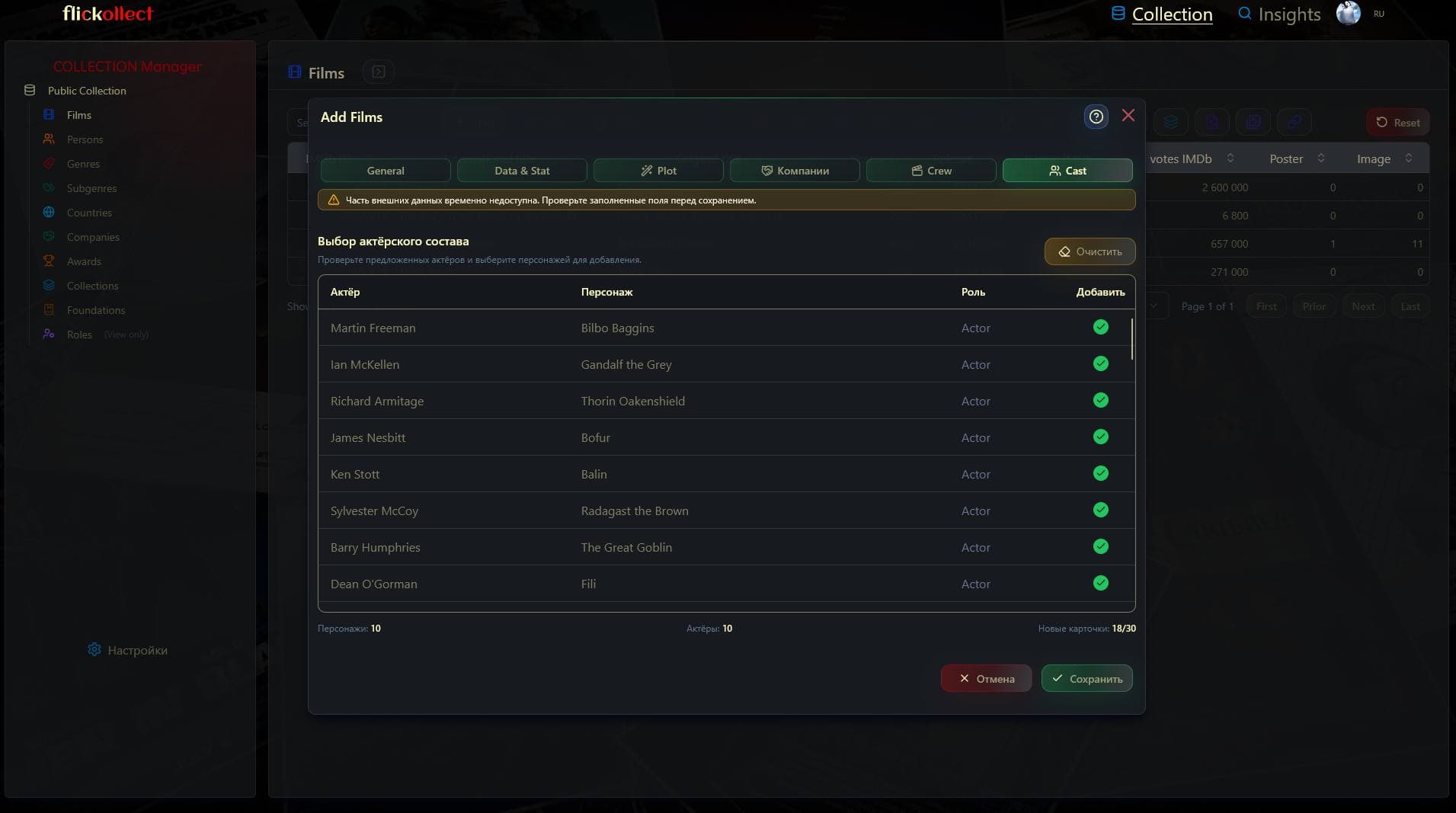Click the layers icon in the Films toolbar
Viewport: 1456px width, 813px height.
[x=1171, y=122]
